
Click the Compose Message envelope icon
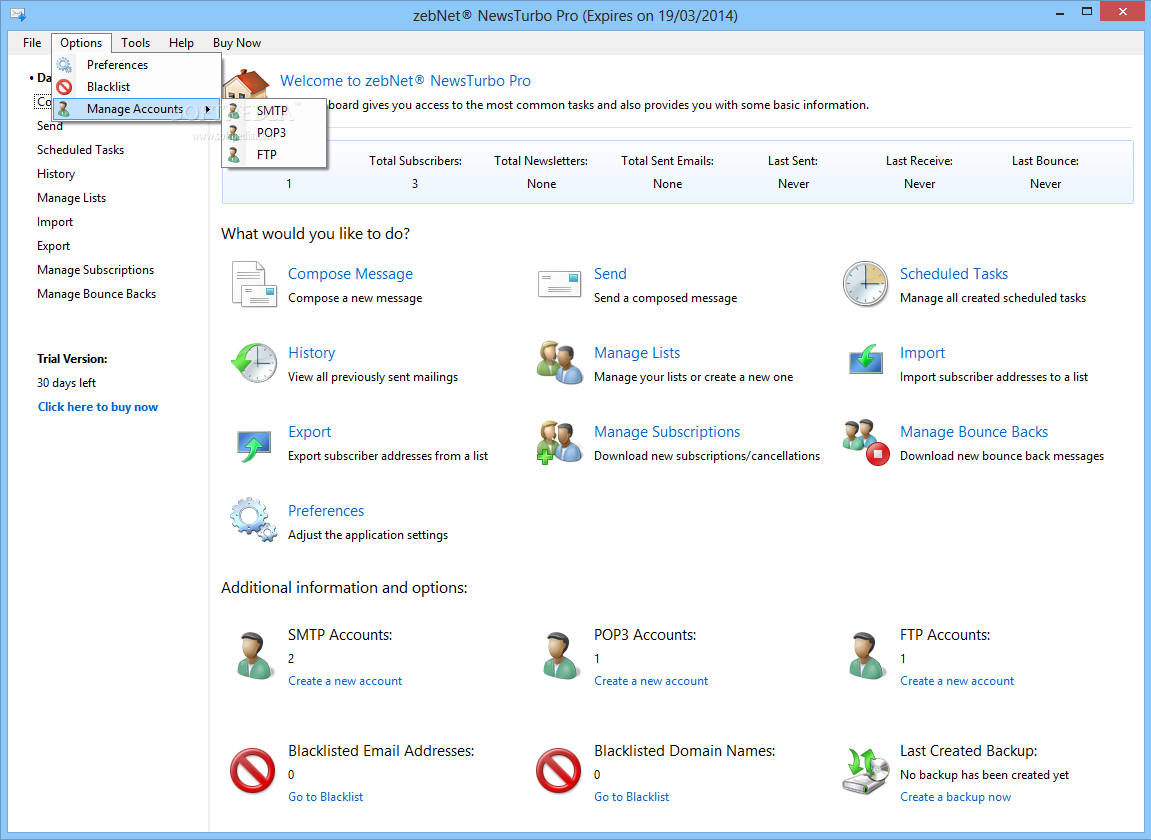[254, 284]
